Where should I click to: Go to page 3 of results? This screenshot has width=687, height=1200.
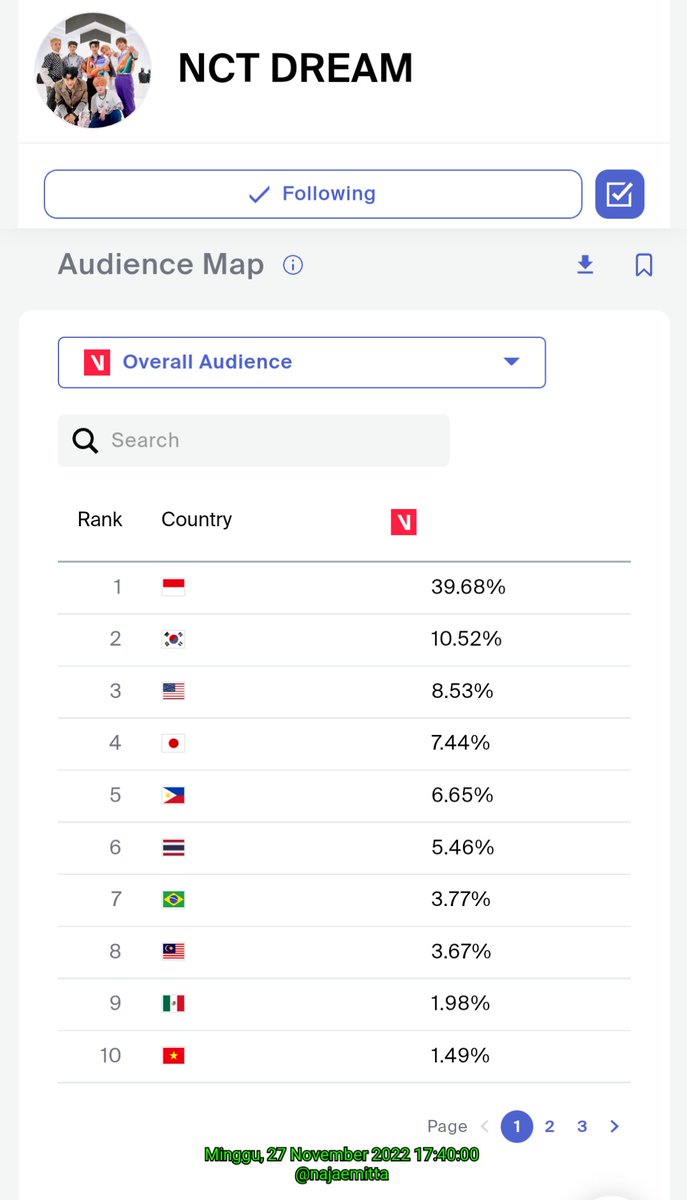pos(582,1126)
